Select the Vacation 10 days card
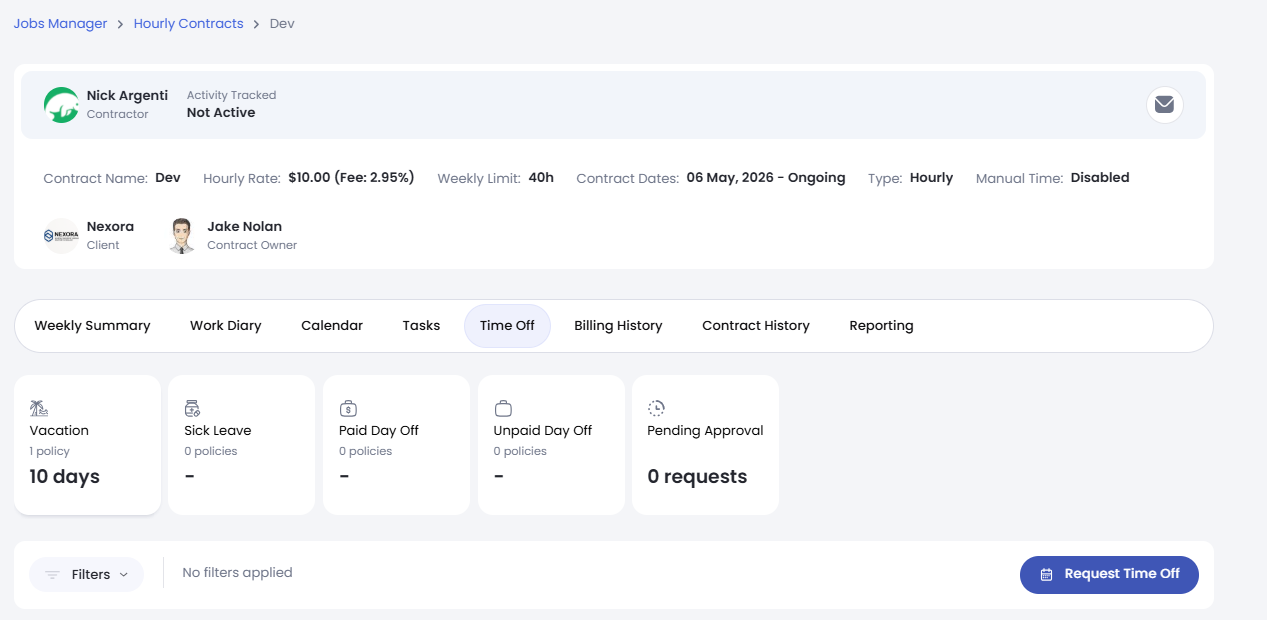1267x620 pixels. 87,445
